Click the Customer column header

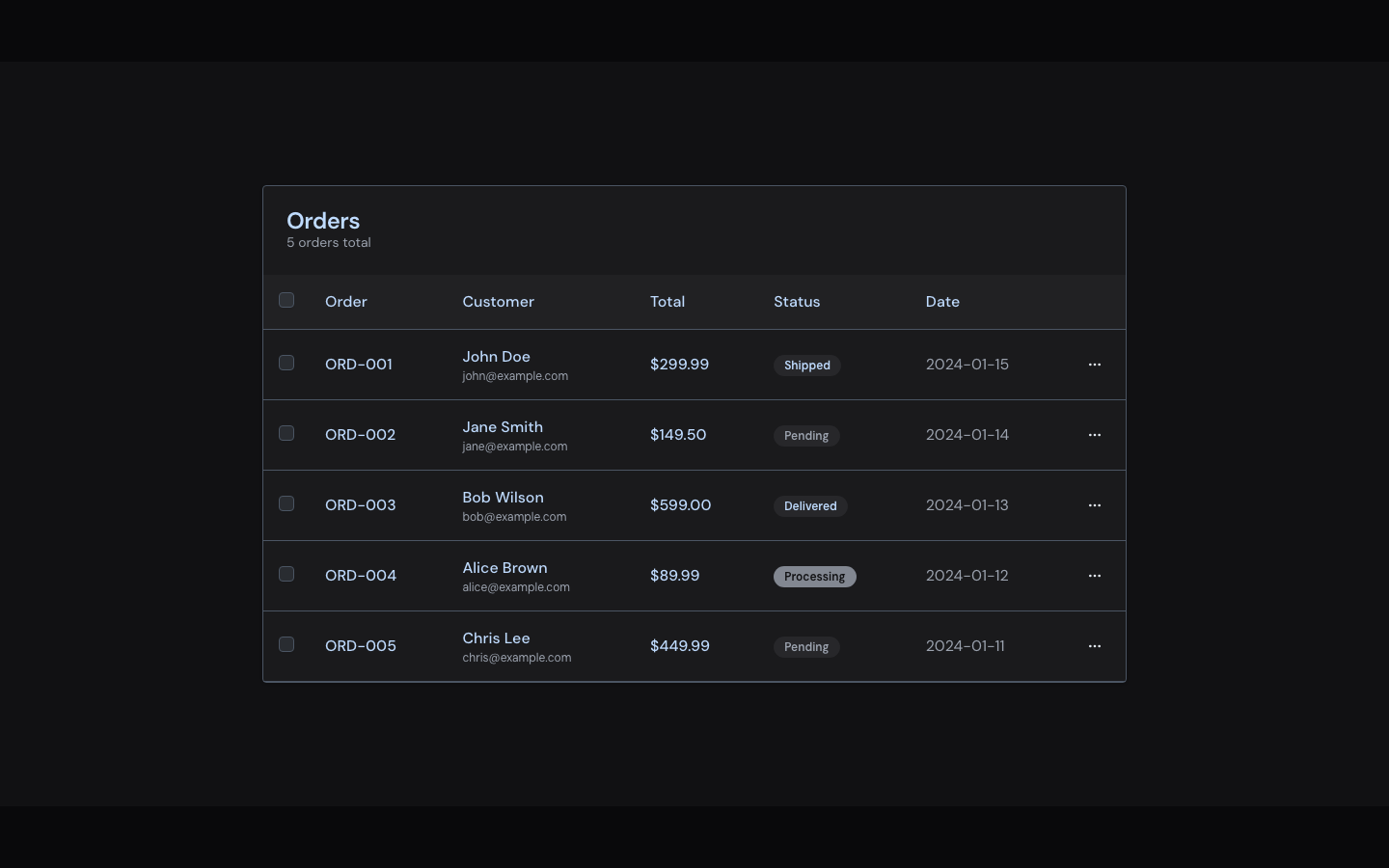coord(498,302)
